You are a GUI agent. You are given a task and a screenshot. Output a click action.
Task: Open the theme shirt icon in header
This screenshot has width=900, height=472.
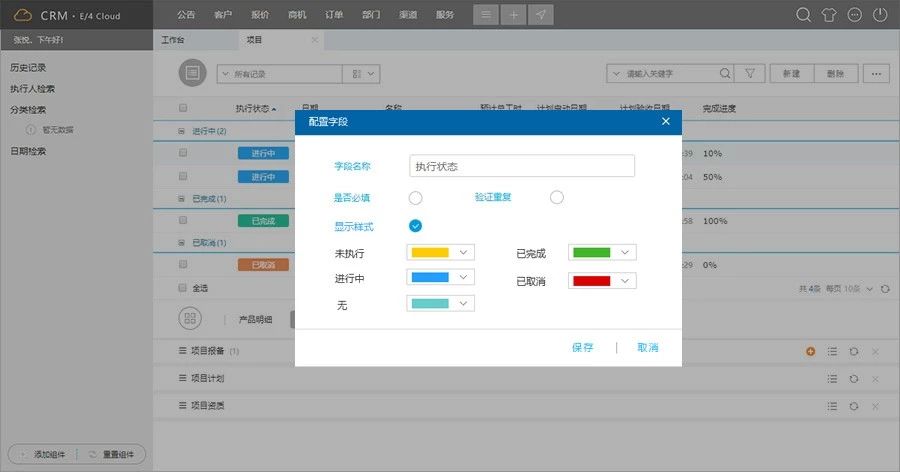828,15
